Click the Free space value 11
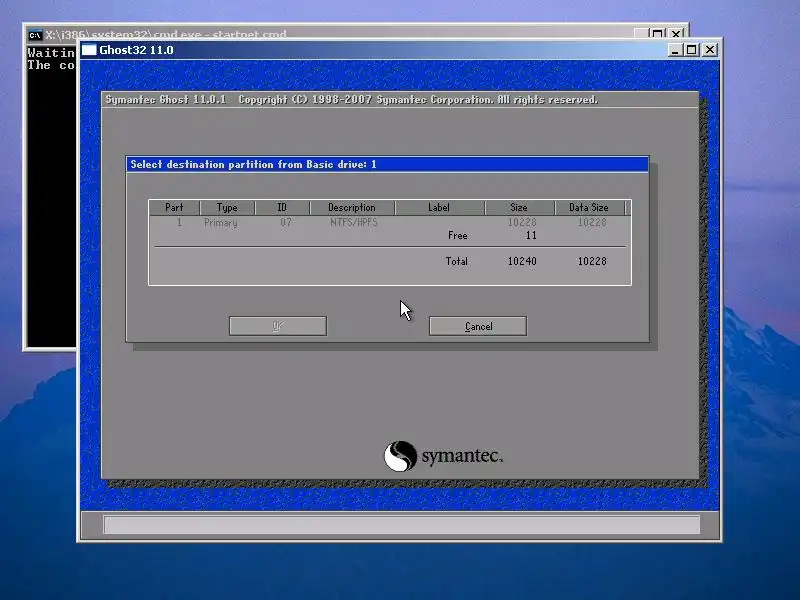This screenshot has width=800, height=600. (x=531, y=236)
